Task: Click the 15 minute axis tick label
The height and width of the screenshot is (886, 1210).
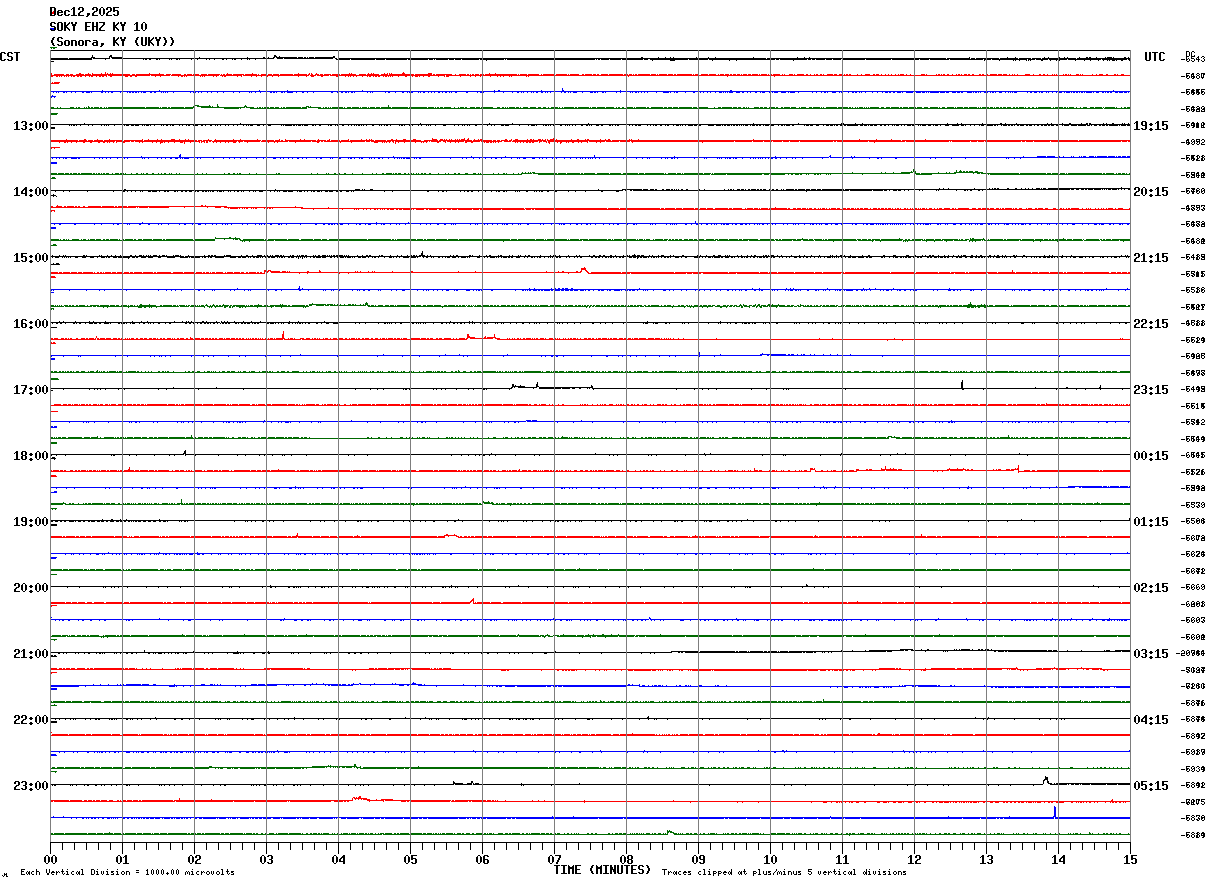Action: [x=1130, y=859]
